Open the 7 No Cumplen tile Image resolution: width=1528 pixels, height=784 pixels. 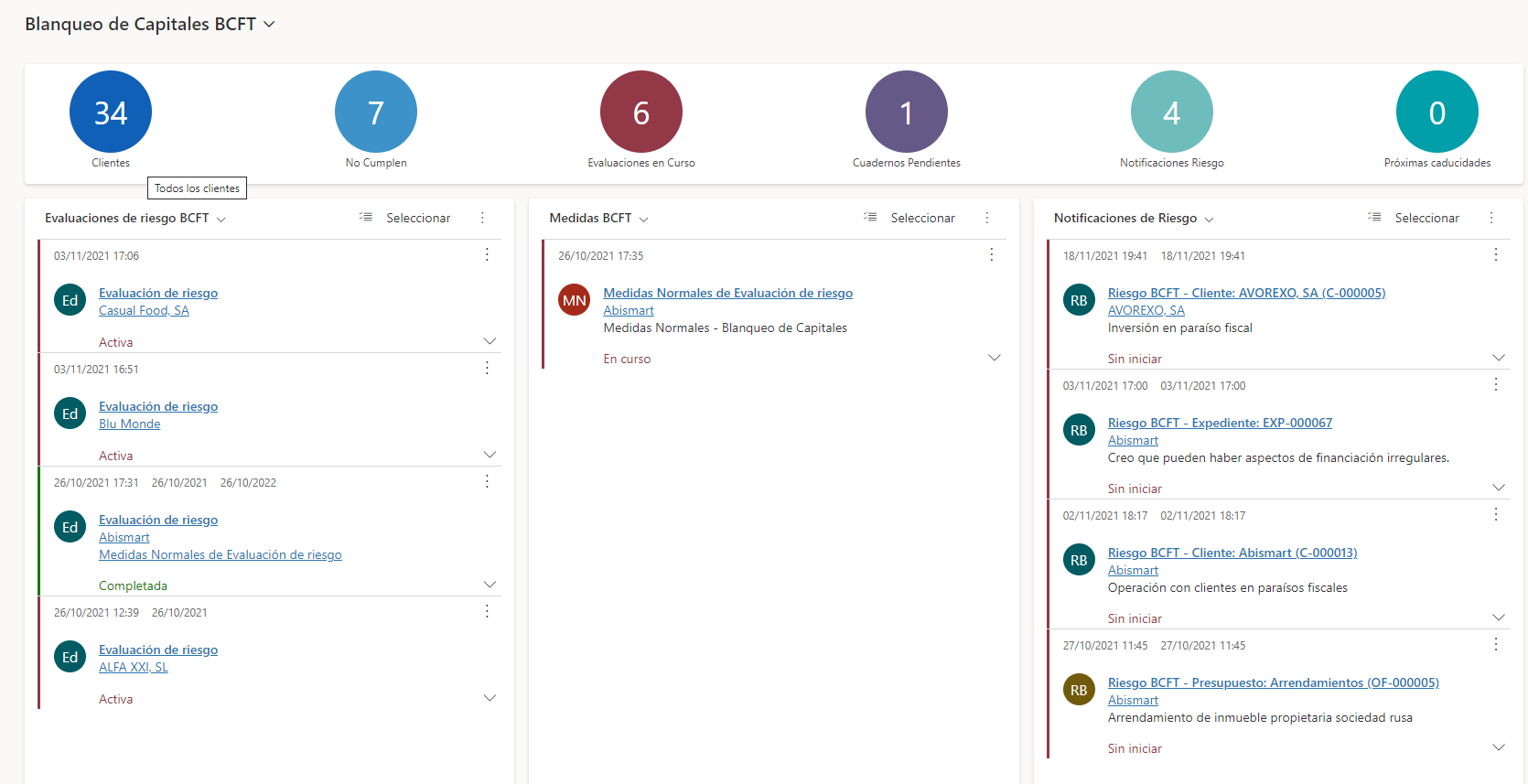point(376,112)
